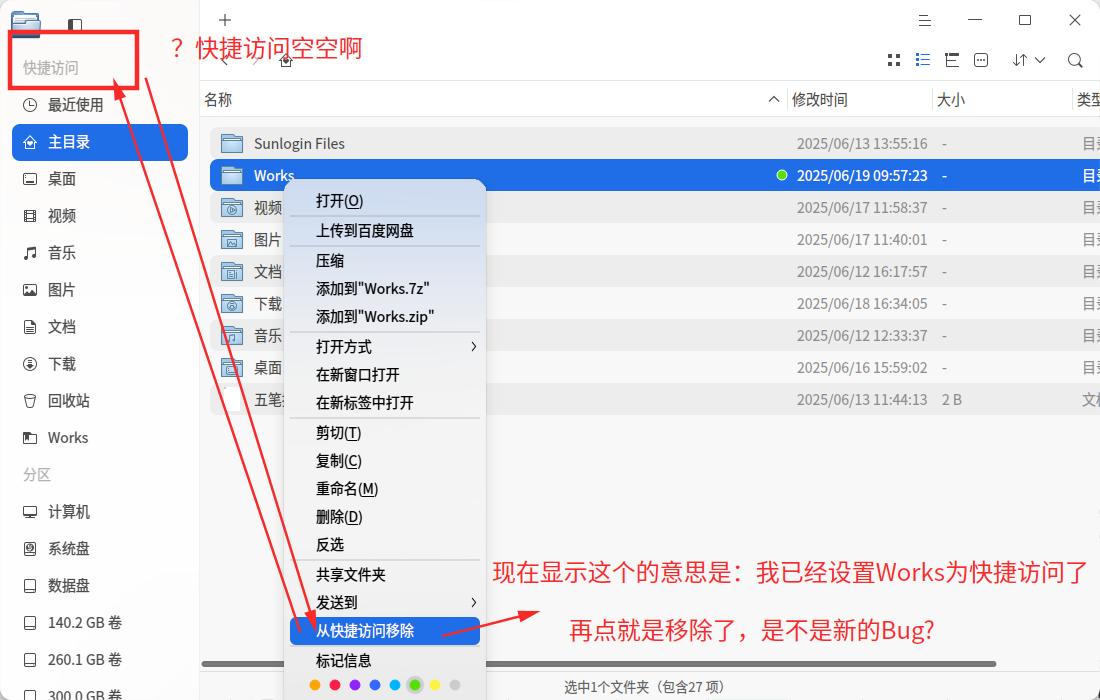1100x700 pixels.
Task: Choose 复制(C) in the context menu
Action: click(x=384, y=461)
